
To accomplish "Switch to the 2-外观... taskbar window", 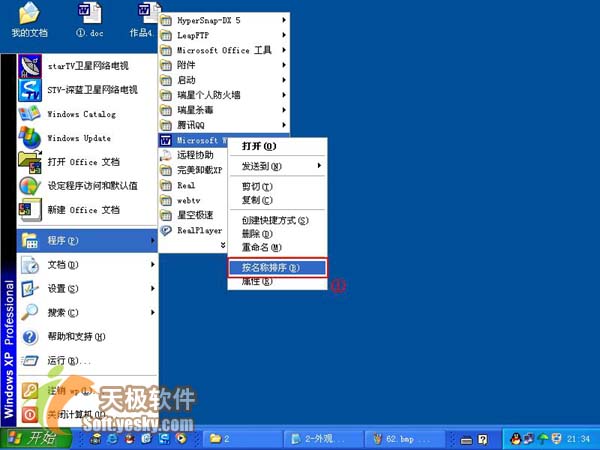I will pos(324,439).
